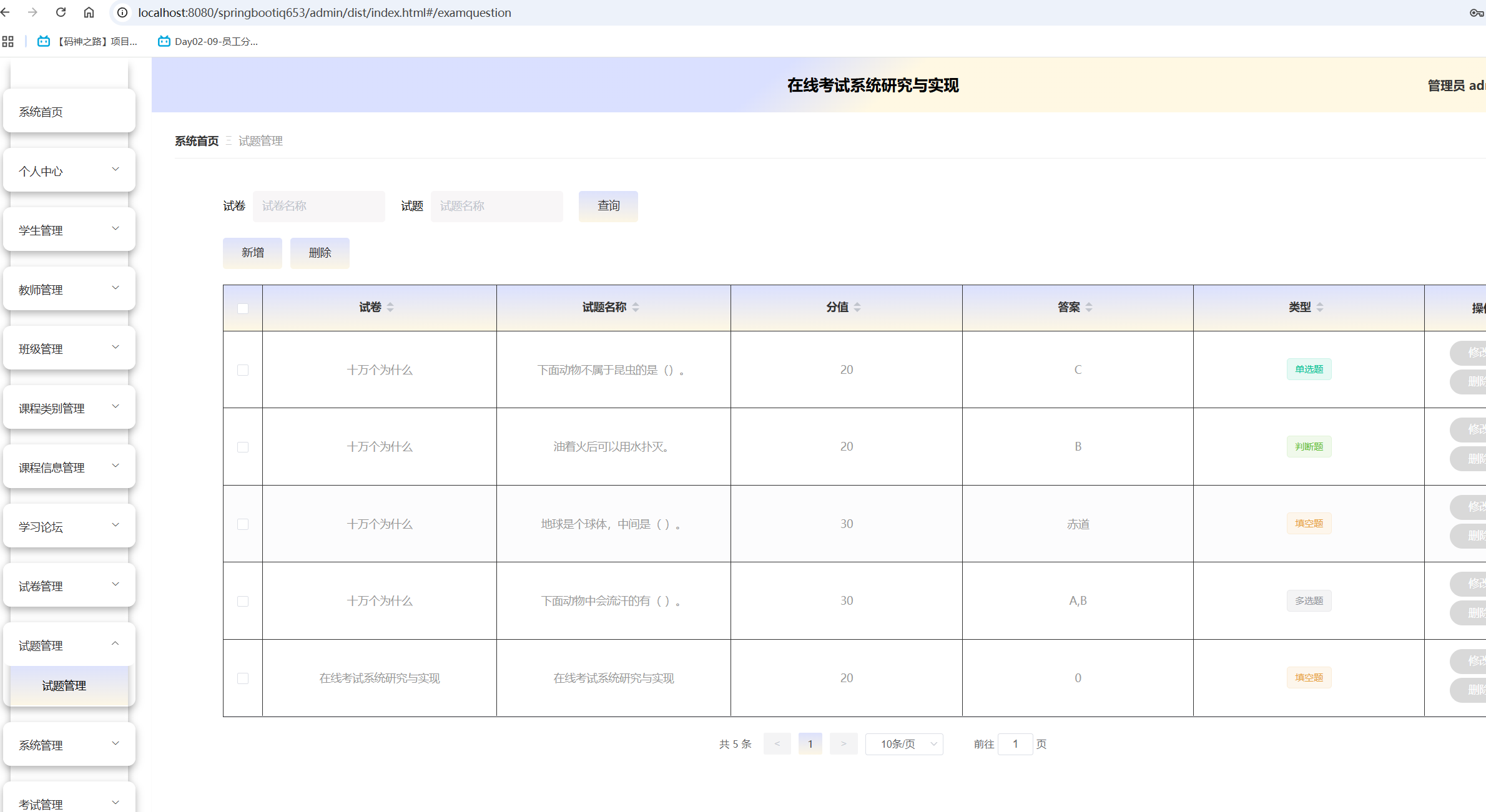
Task: Go to next page in pagination
Action: tap(844, 744)
